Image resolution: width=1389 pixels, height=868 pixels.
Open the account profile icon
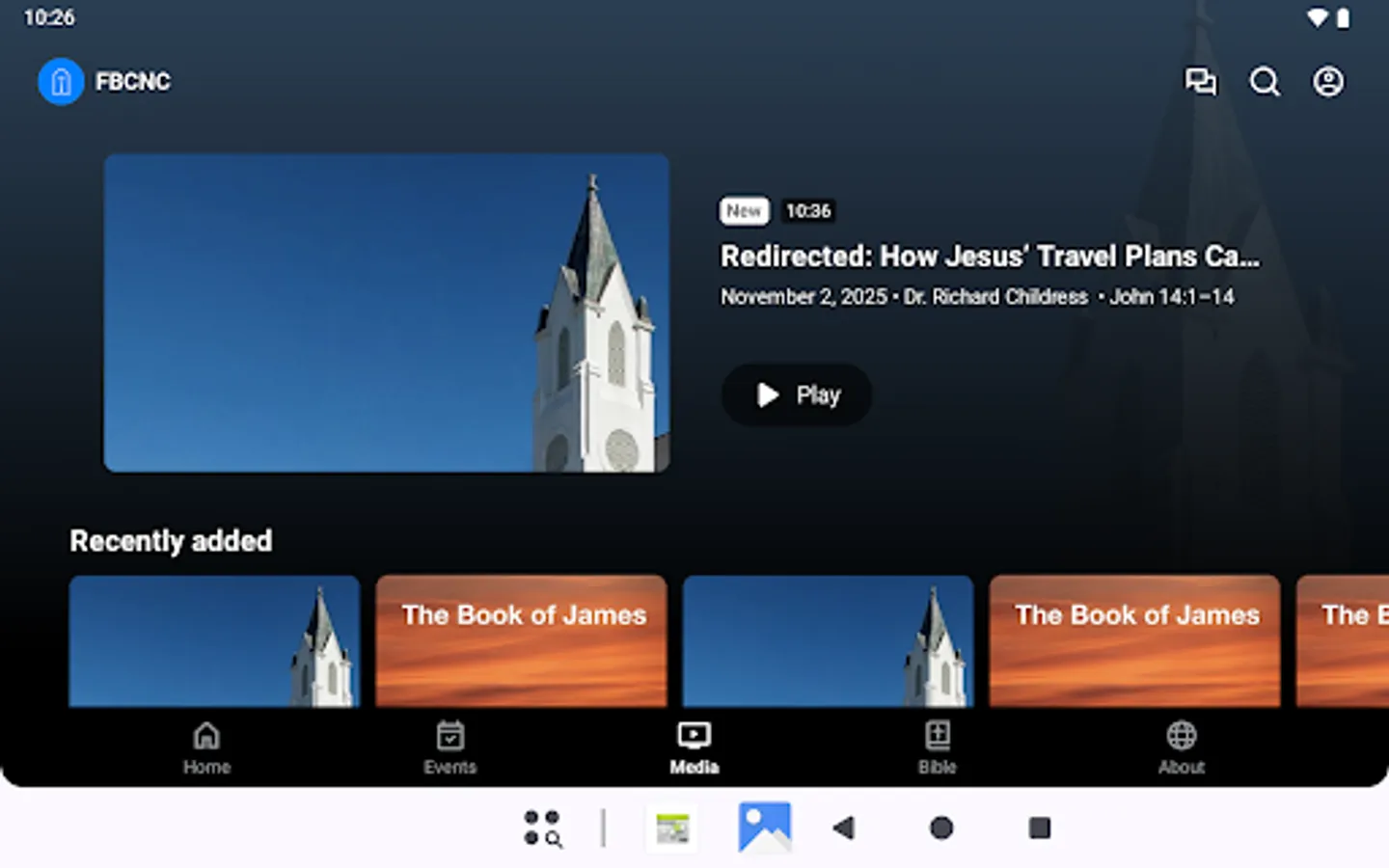click(x=1328, y=82)
